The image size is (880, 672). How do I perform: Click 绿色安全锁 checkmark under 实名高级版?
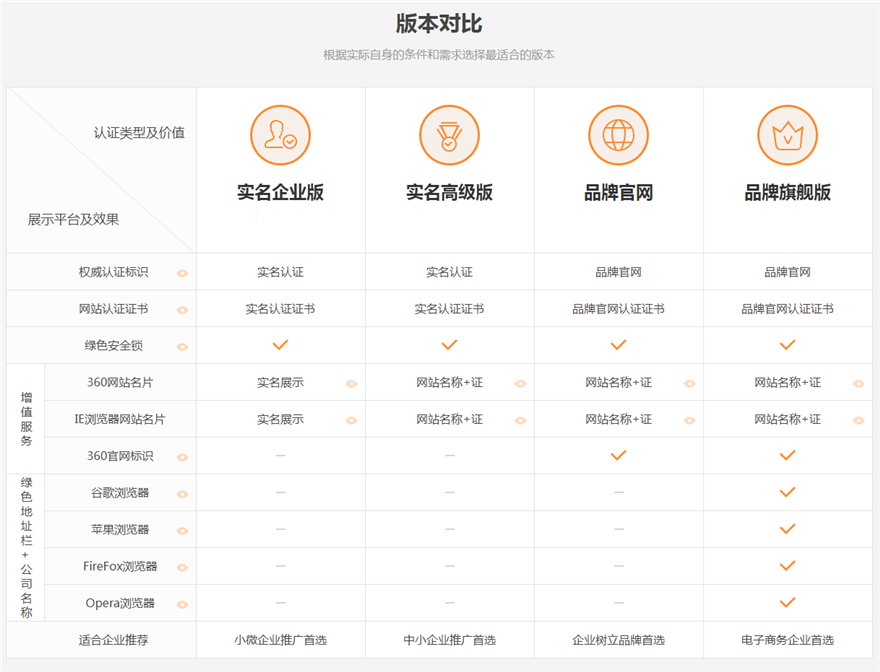click(x=450, y=345)
